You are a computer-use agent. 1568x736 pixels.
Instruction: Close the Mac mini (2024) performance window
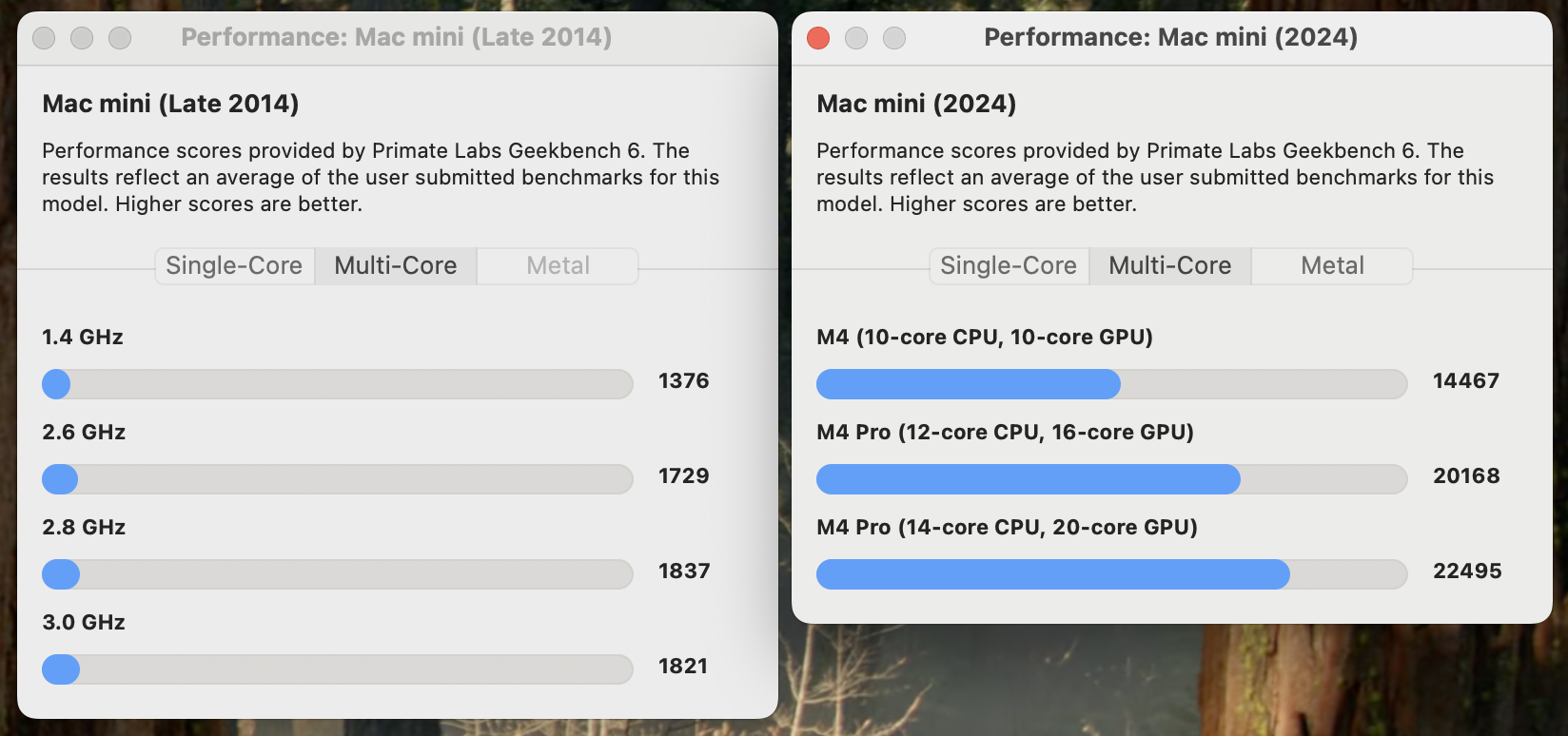tap(818, 38)
